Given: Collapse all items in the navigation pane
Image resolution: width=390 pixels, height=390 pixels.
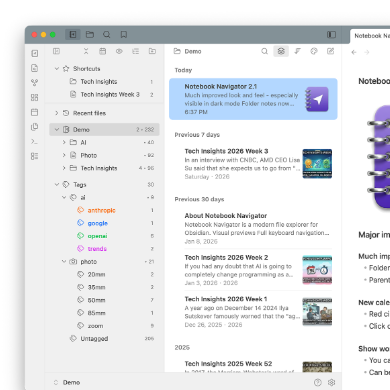Looking at the screenshot, I should point(86,51).
